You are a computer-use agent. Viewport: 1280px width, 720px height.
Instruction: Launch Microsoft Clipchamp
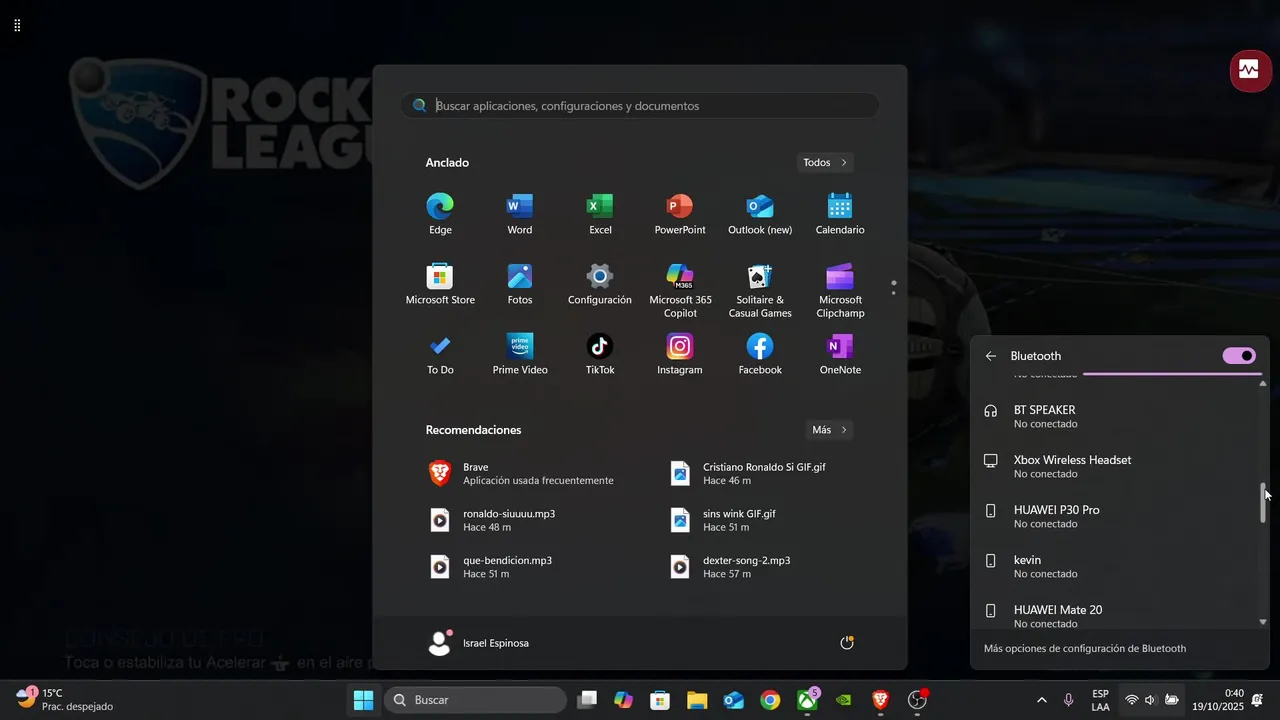(840, 290)
